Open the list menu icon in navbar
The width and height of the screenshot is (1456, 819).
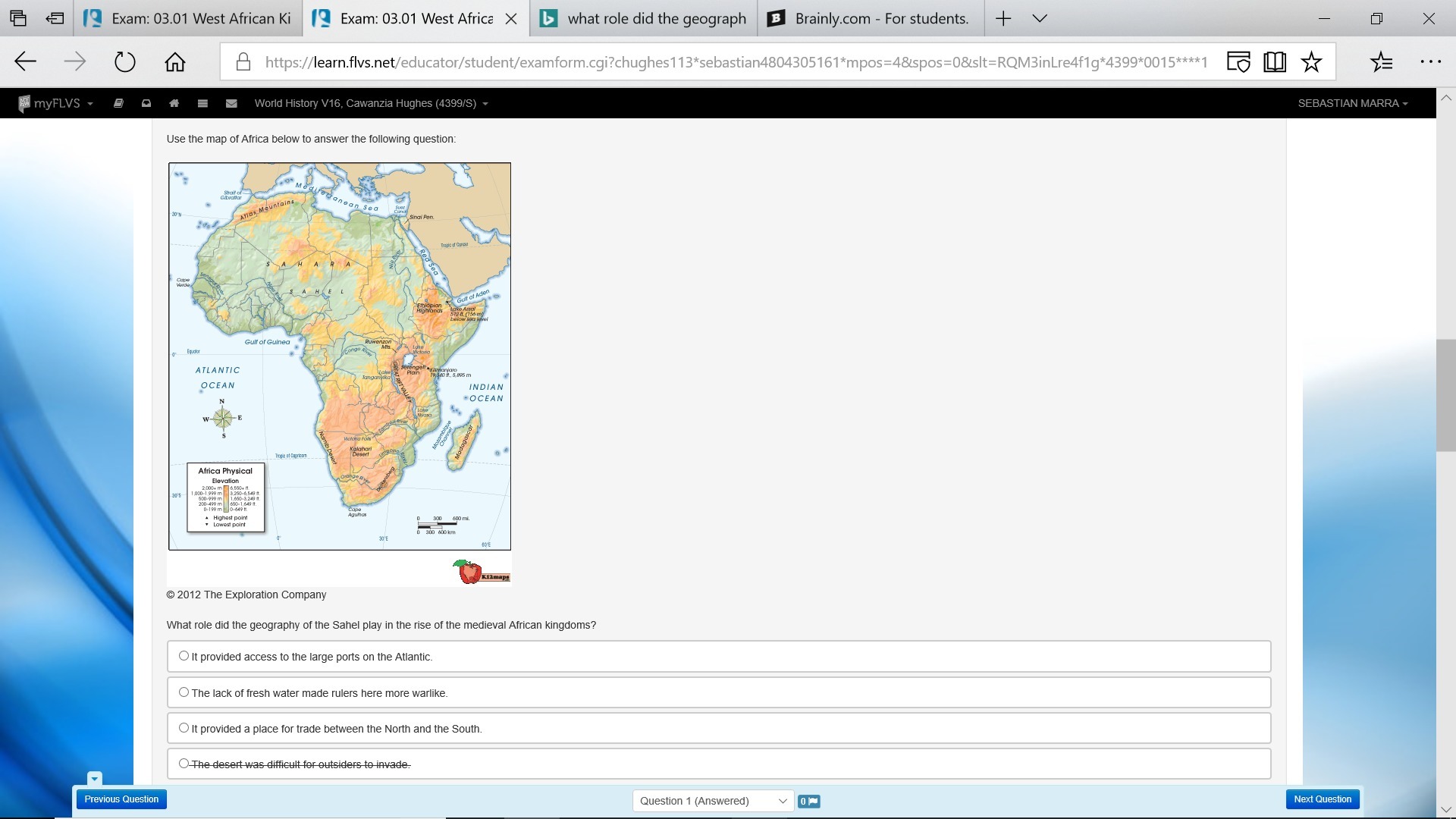(x=202, y=104)
